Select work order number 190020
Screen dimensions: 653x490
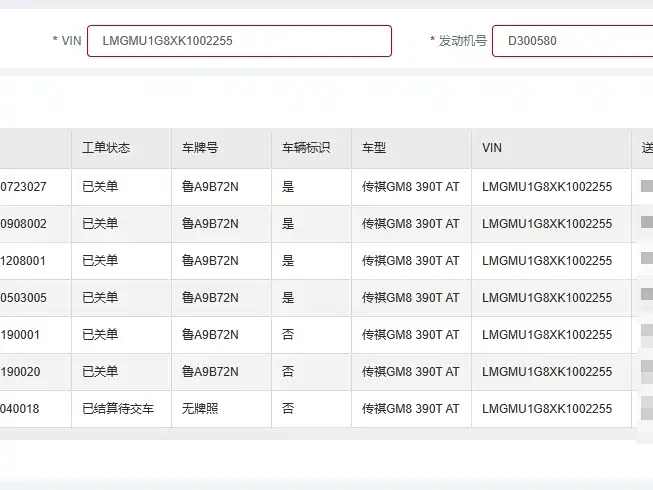coord(20,371)
